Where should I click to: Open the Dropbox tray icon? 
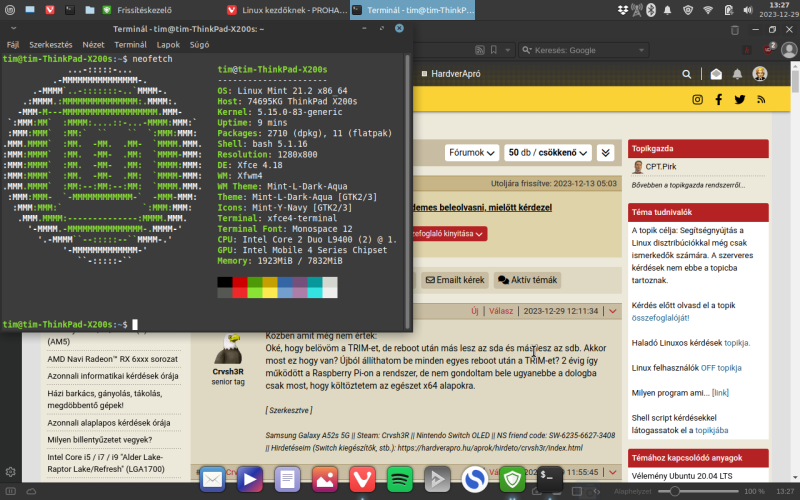coord(622,10)
